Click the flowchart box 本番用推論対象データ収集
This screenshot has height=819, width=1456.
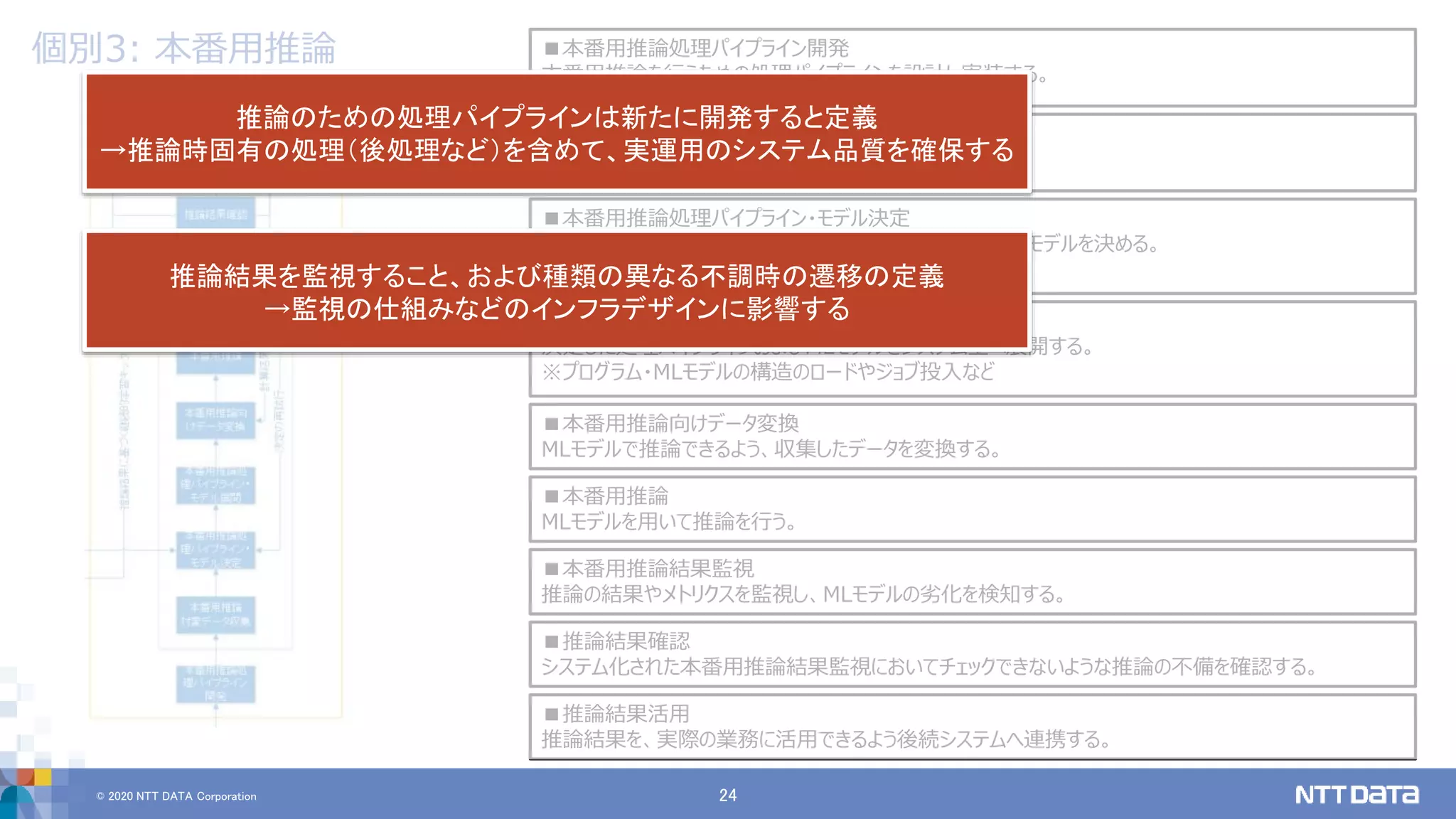tap(215, 615)
